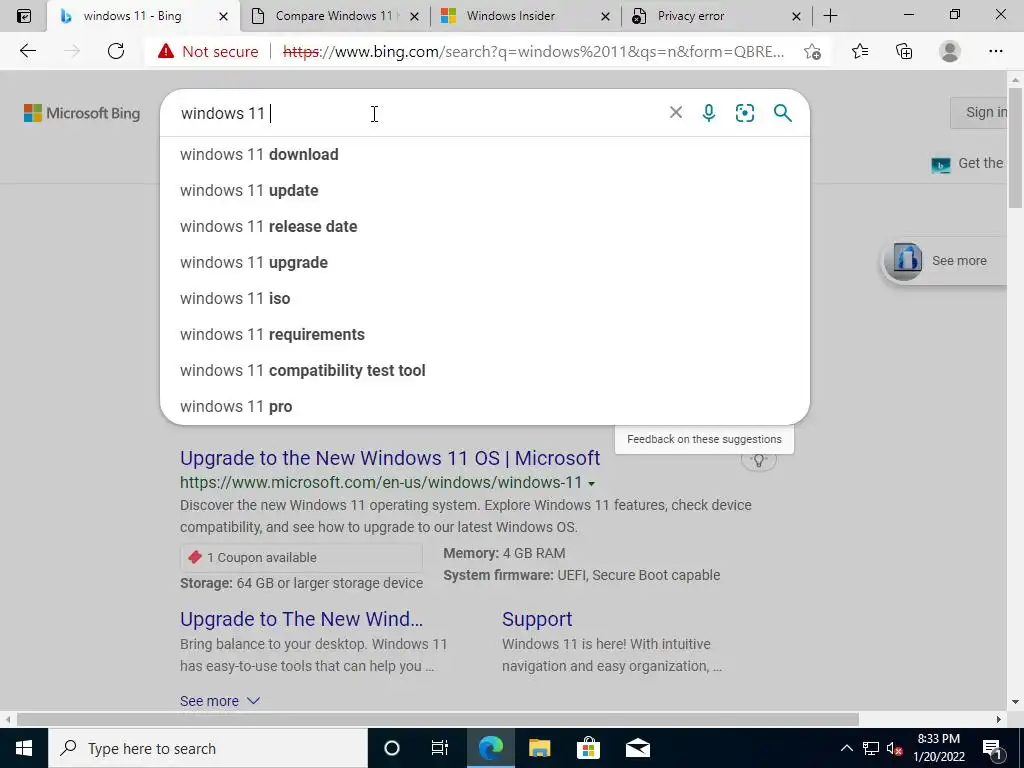Viewport: 1024px width, 768px height.
Task: Open File Explorer from taskbar
Action: click(539, 748)
